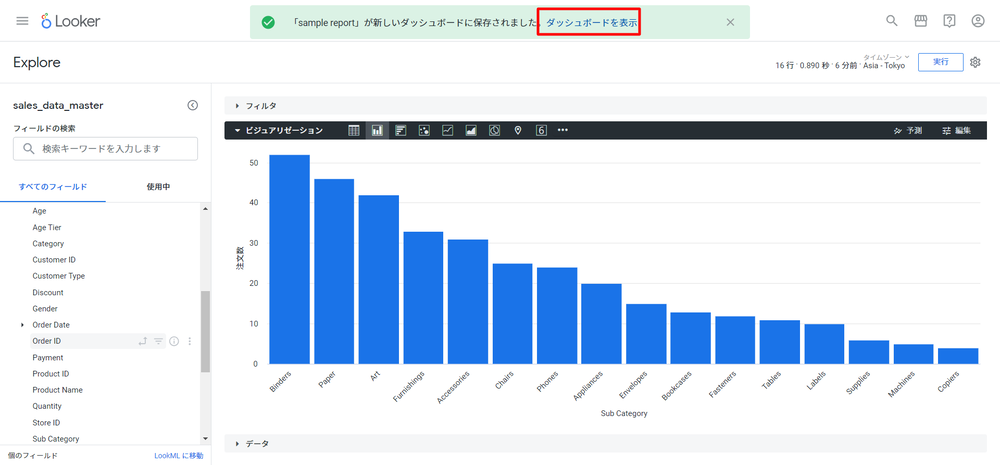Click the search field magnifier icon
This screenshot has height=465, width=1000.
28,149
